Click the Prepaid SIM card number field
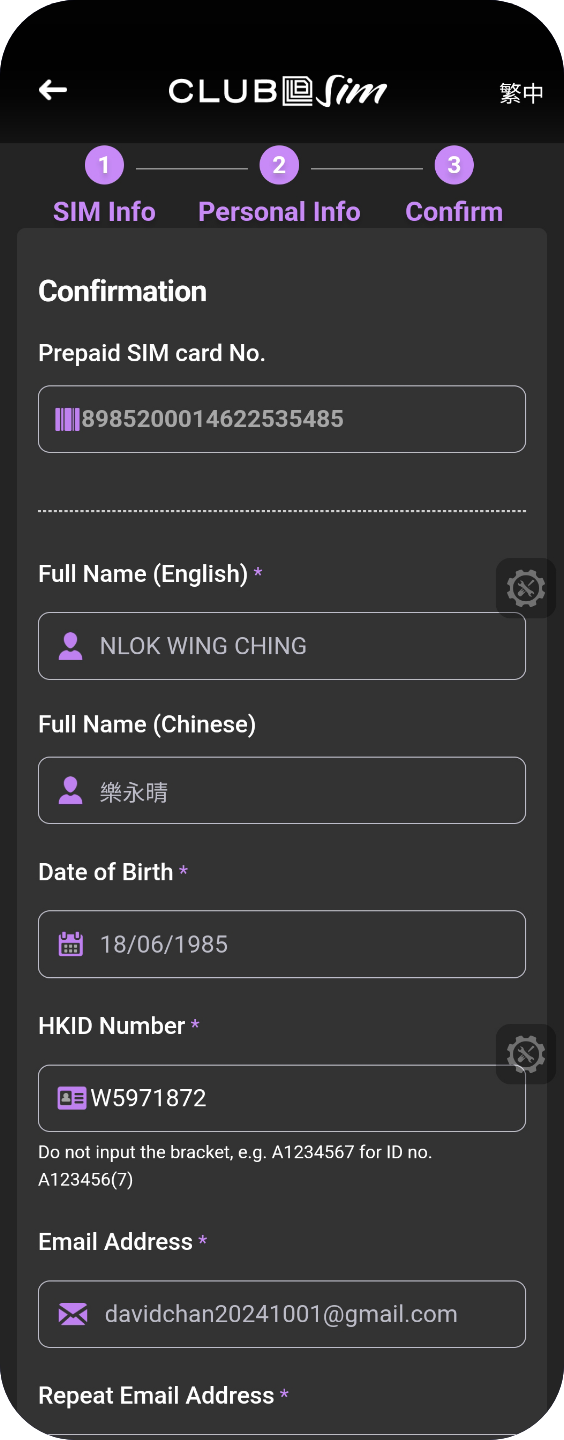 (x=282, y=419)
